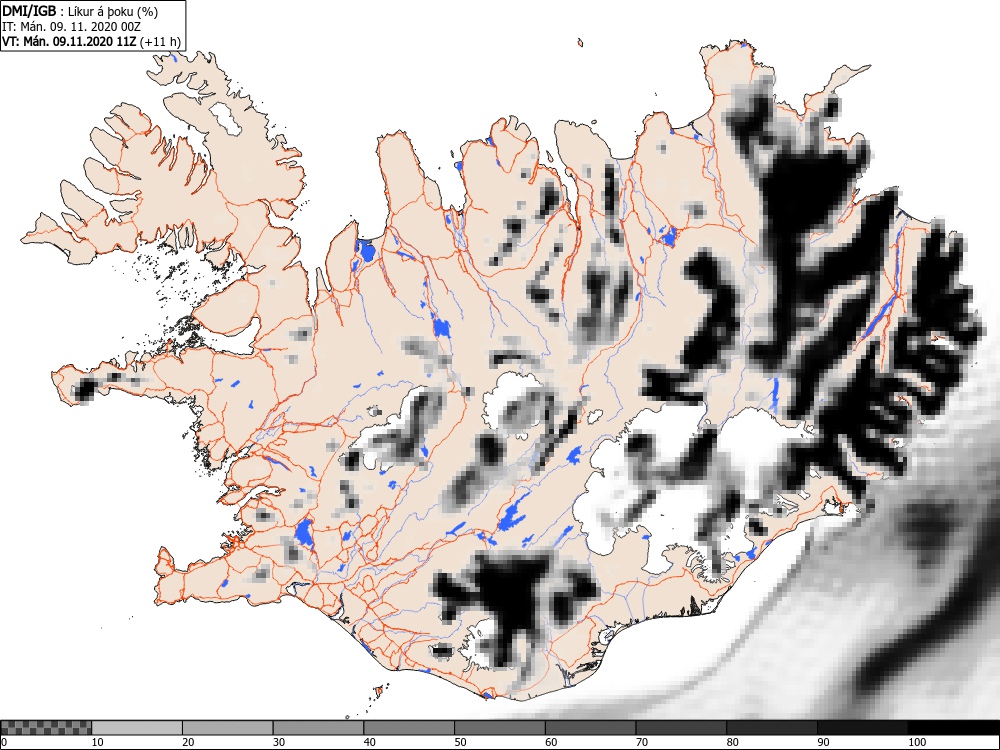Screen dimensions: 1000x750
Task: Click the legend label '20'
Action: pyautogui.click(x=188, y=742)
